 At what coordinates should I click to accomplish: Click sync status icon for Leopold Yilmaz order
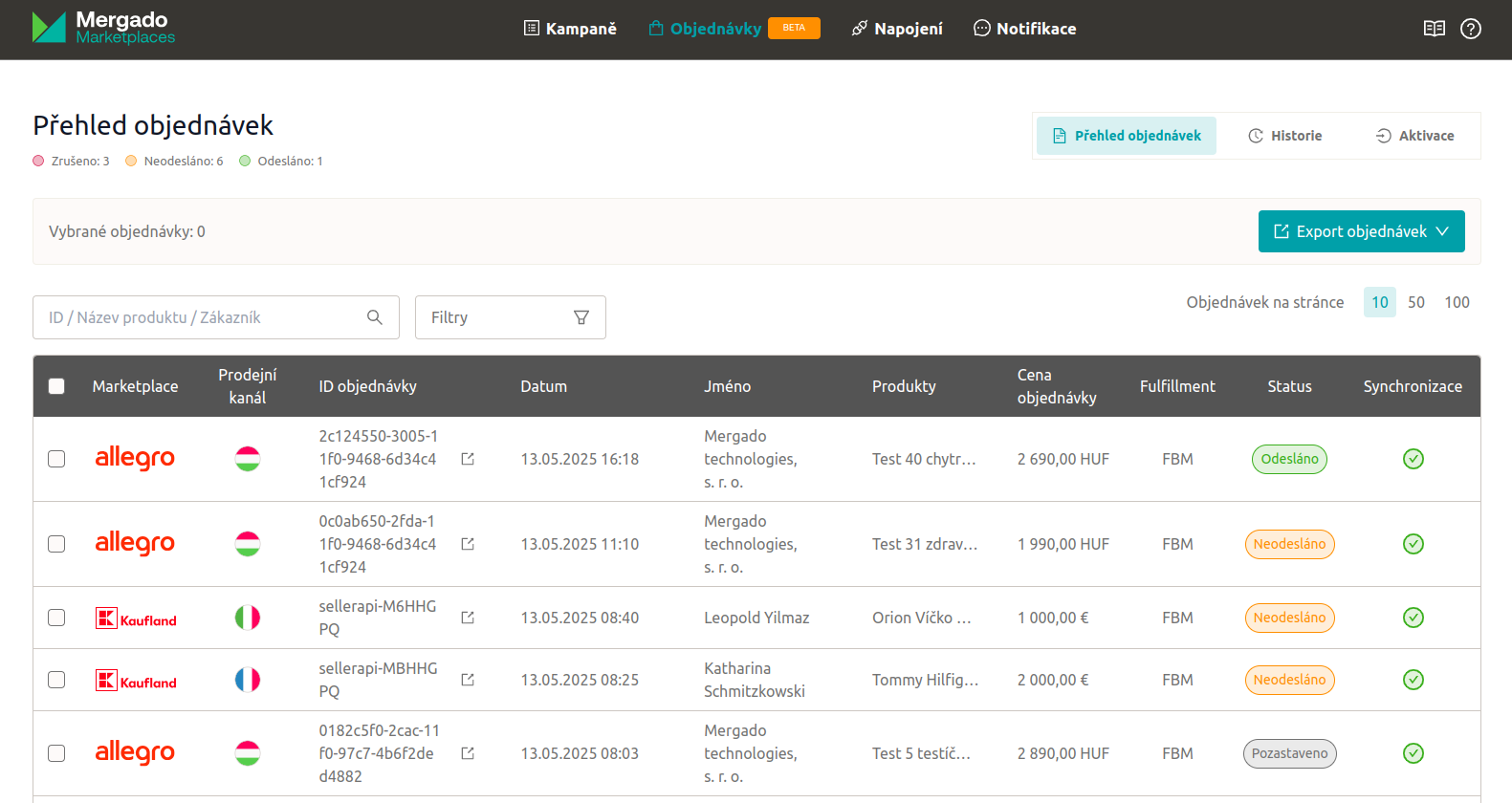[x=1413, y=618]
